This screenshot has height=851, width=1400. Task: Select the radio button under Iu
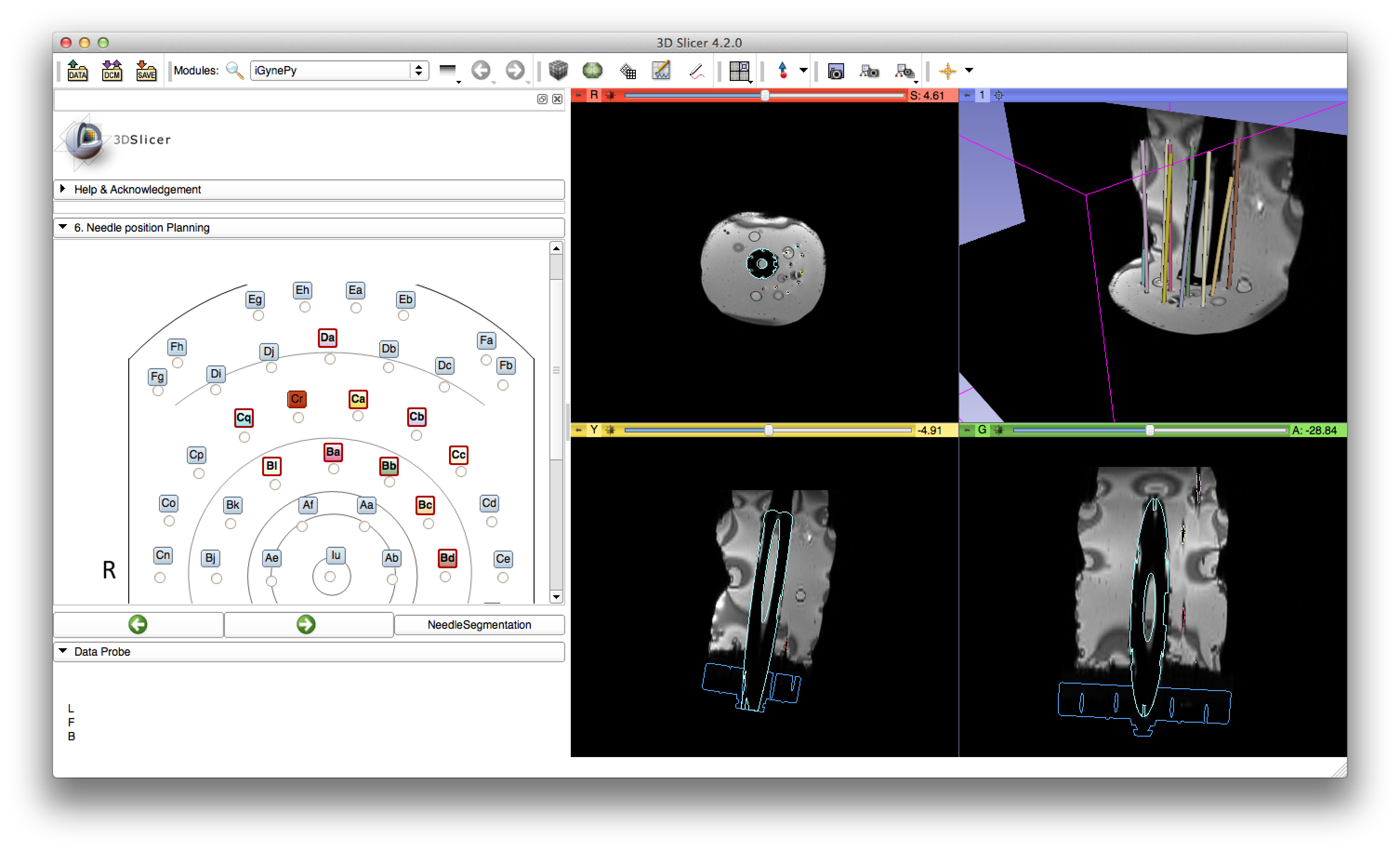[330, 577]
